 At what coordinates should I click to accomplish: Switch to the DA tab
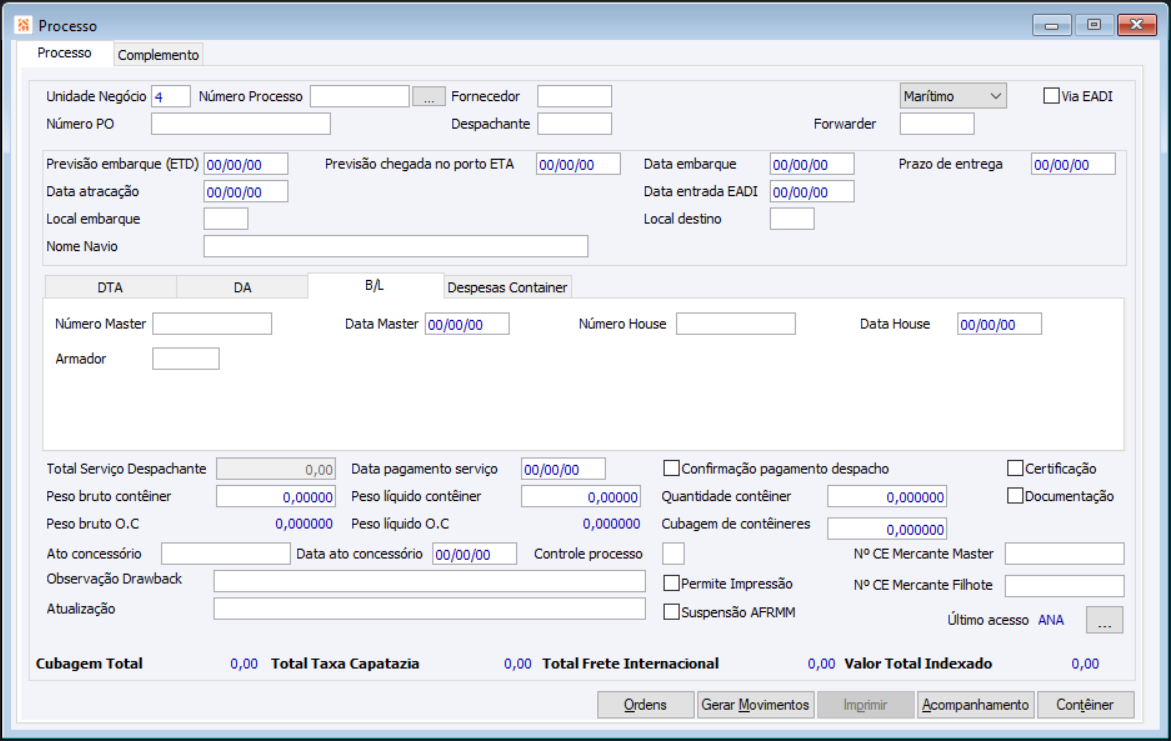pos(242,288)
